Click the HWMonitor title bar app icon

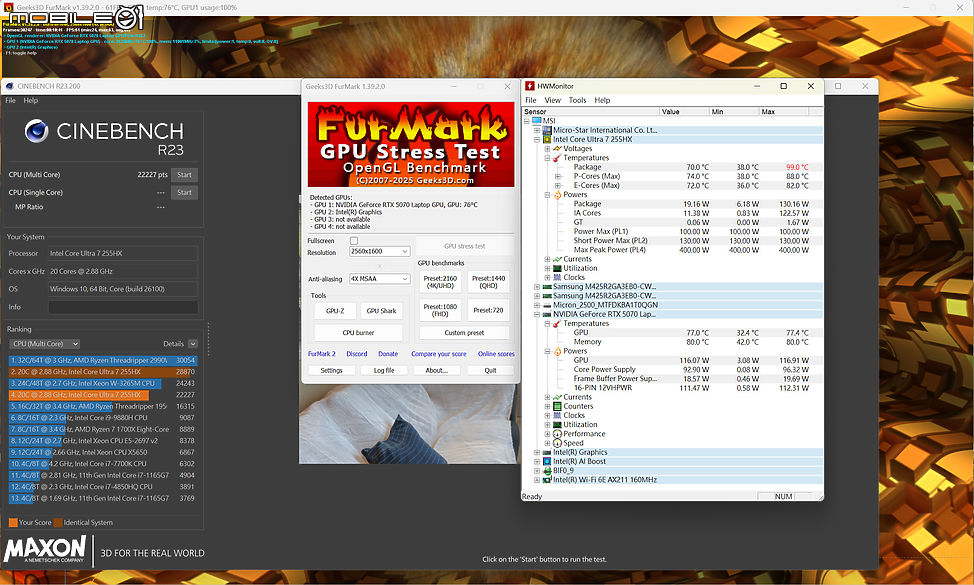point(530,86)
